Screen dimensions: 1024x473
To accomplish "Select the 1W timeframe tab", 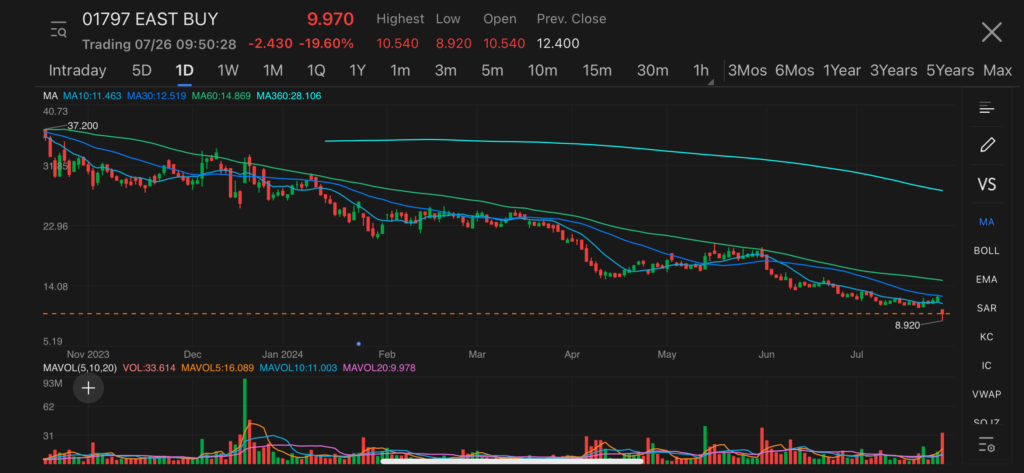I will click(228, 71).
